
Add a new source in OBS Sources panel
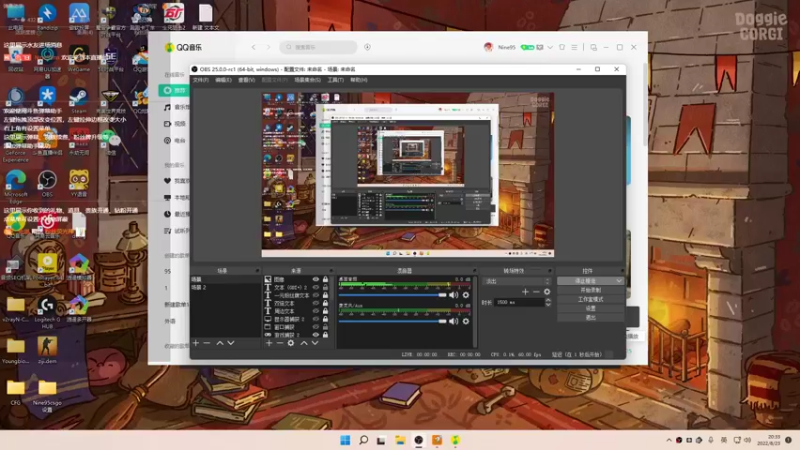[269, 343]
